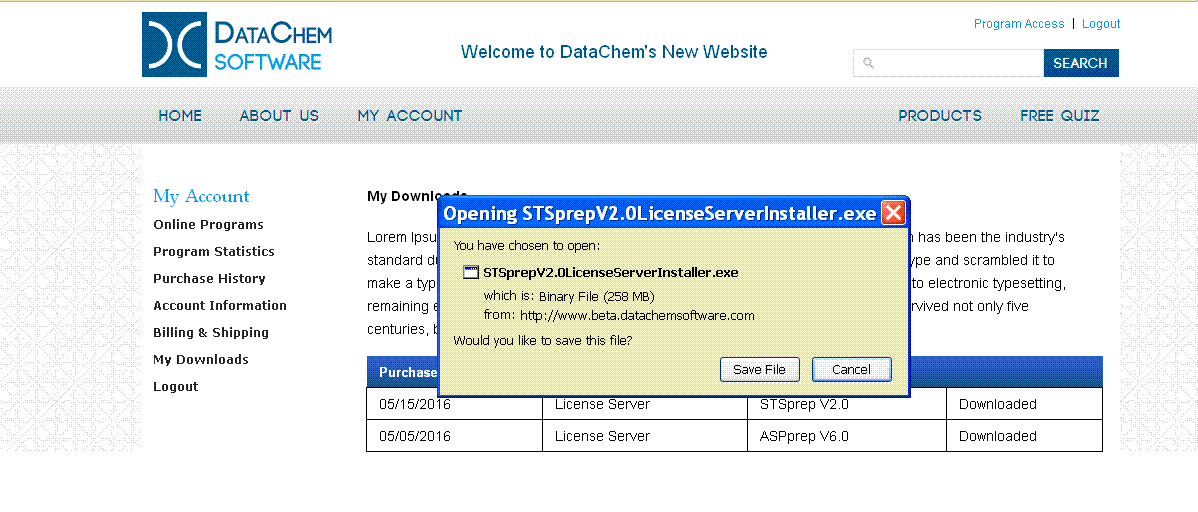
Task: Click the ASPprep V6.0 table cell
Action: click(x=847, y=436)
